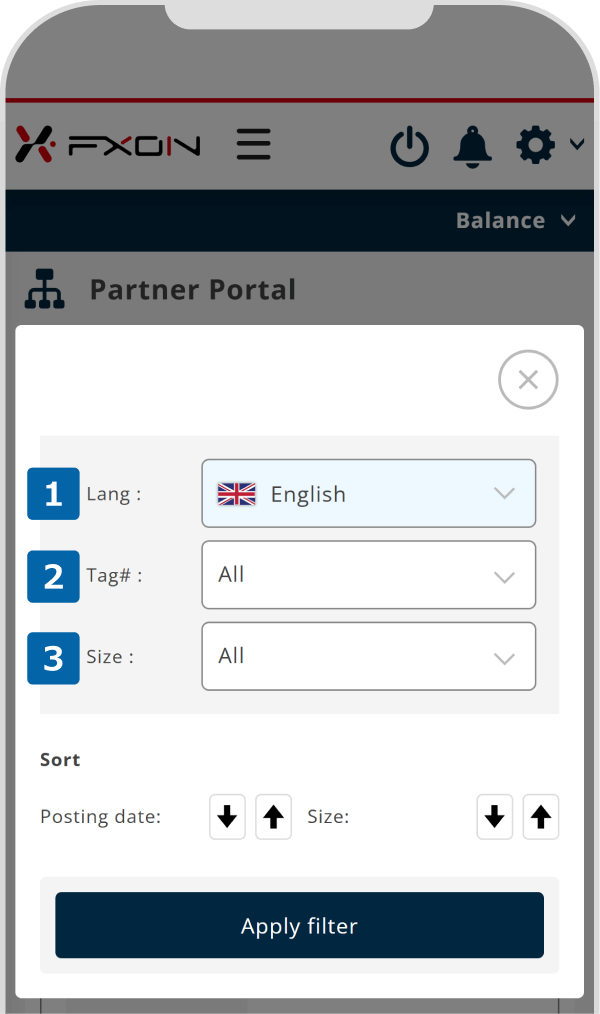Click the power logout icon
Viewport: 600px width, 1014px height.
coord(409,147)
